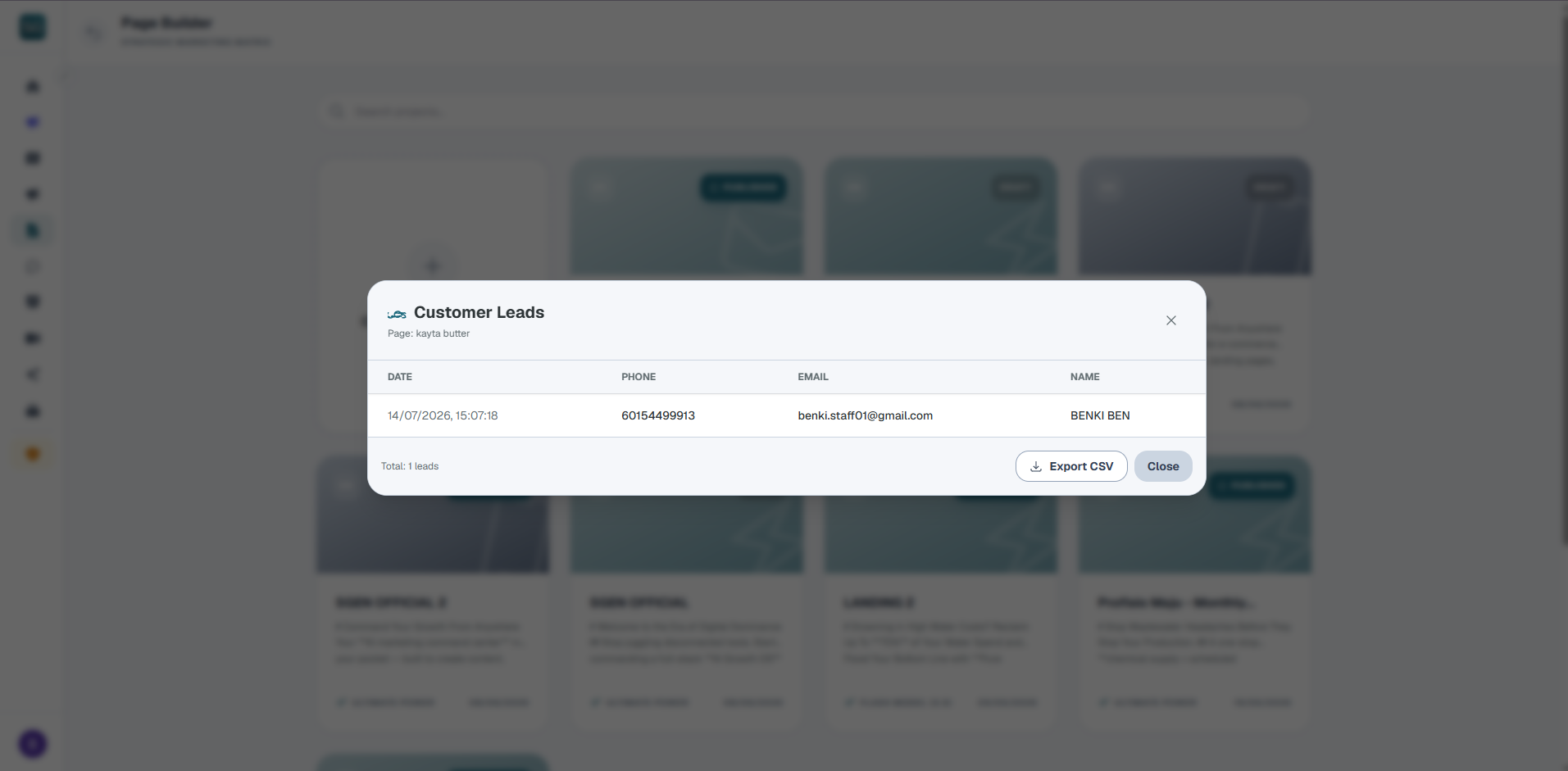
Task: Focus the blurred search field behind the dialog
Action: click(x=814, y=111)
